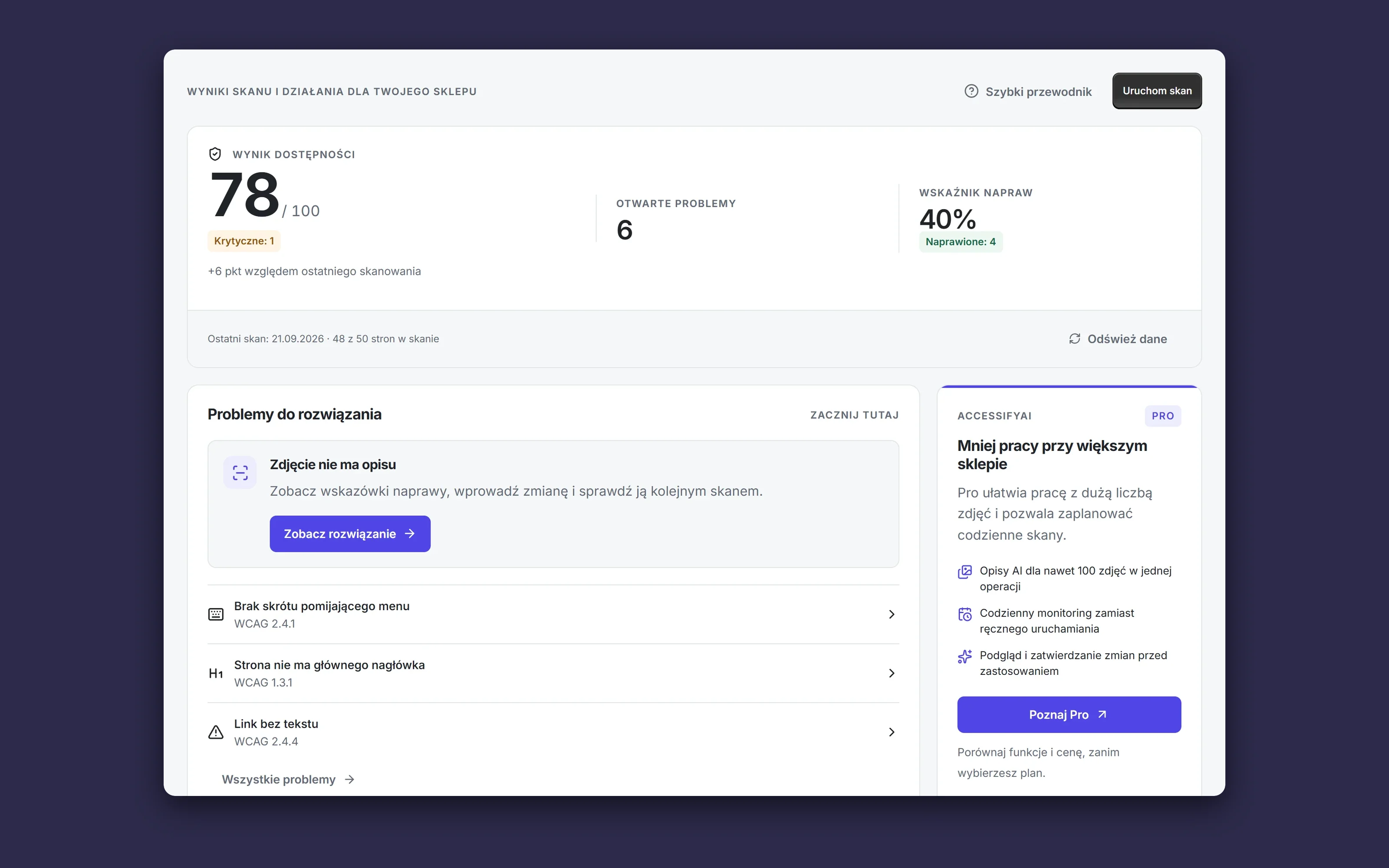Expand the Link bez tekstu chevron
1389x868 pixels.
pos(892,732)
